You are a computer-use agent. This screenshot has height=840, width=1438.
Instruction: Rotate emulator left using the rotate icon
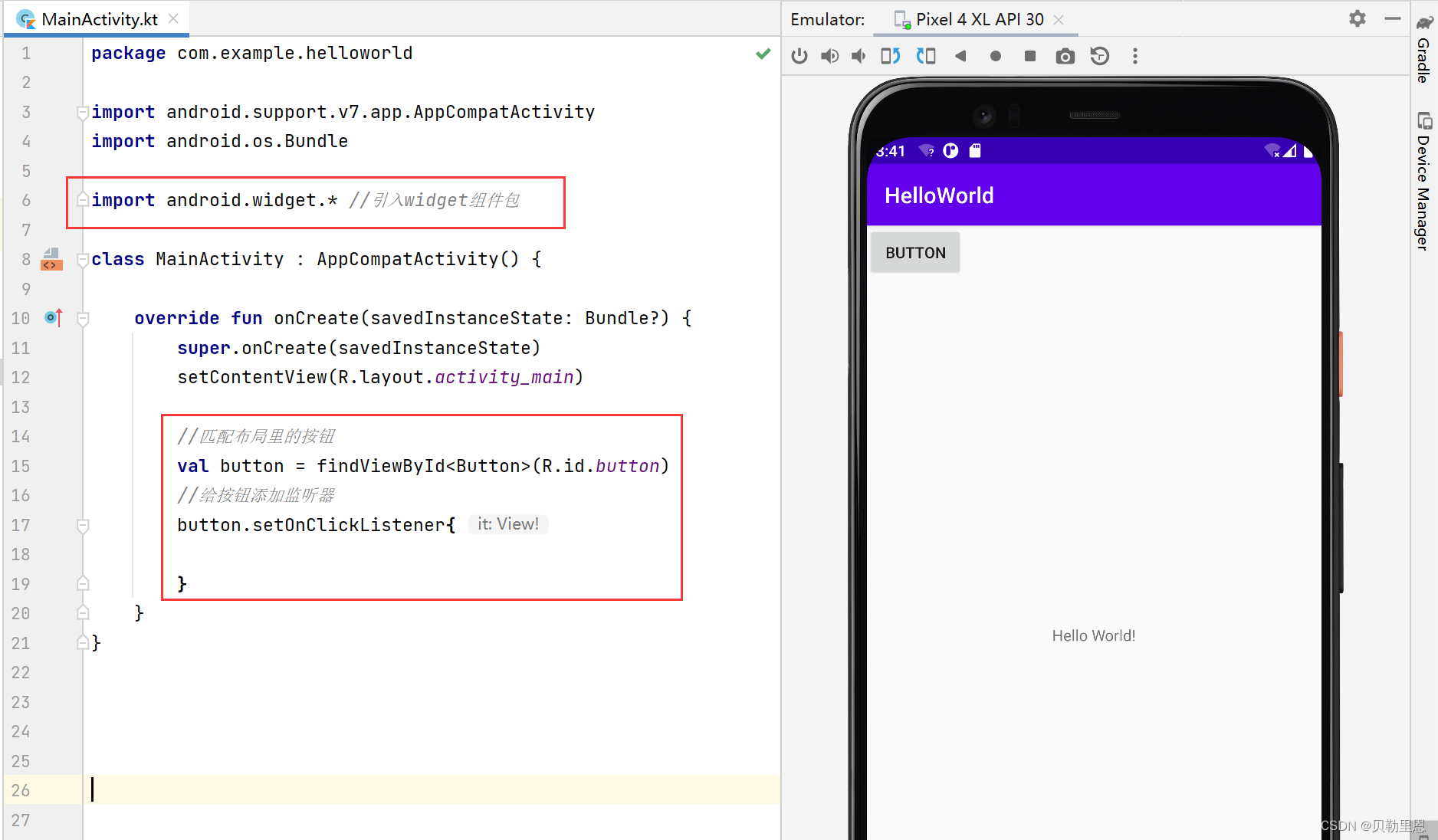tap(890, 56)
